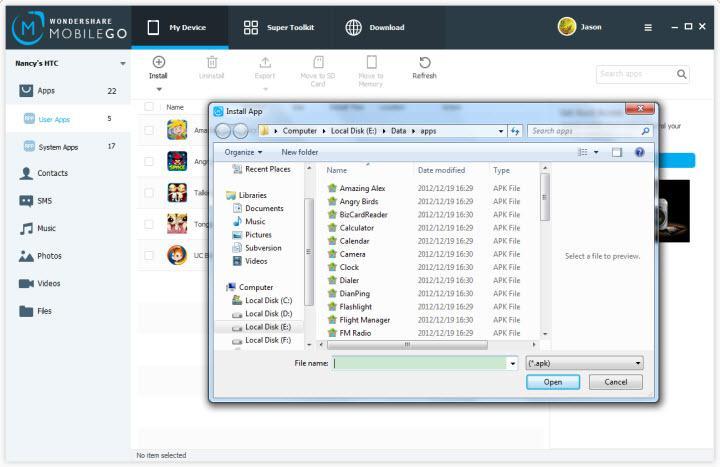The width and height of the screenshot is (720, 467).
Task: Toggle the select-all checkbox beside Name header
Action: pyautogui.click(x=149, y=107)
